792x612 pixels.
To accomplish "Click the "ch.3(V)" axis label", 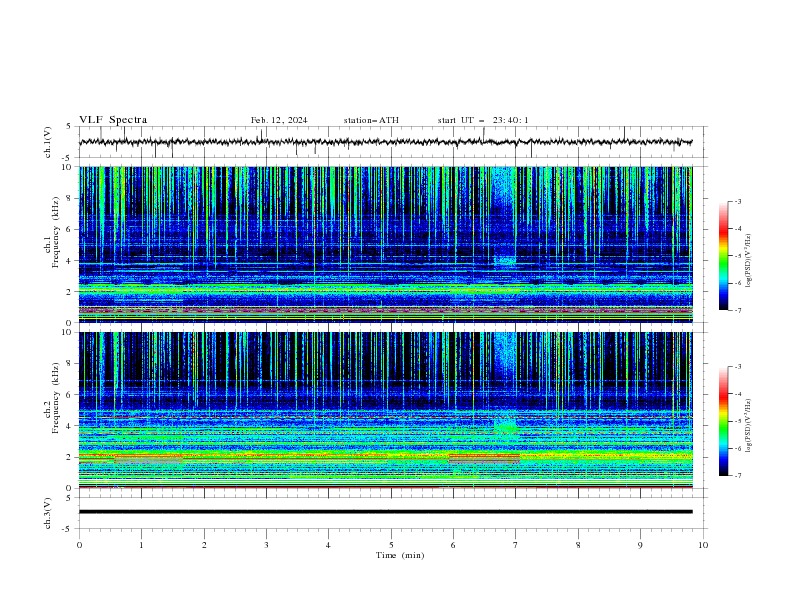I will [x=48, y=513].
